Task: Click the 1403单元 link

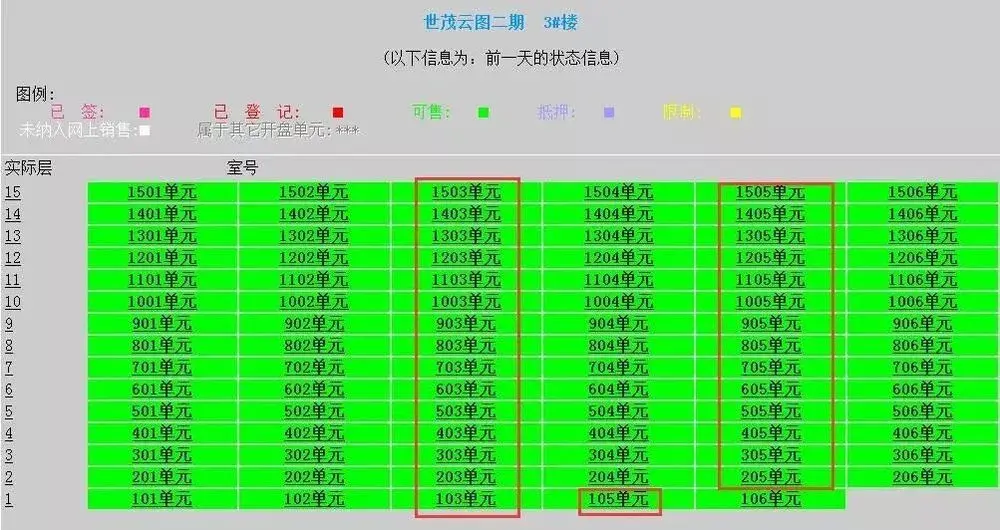Action: pos(466,214)
